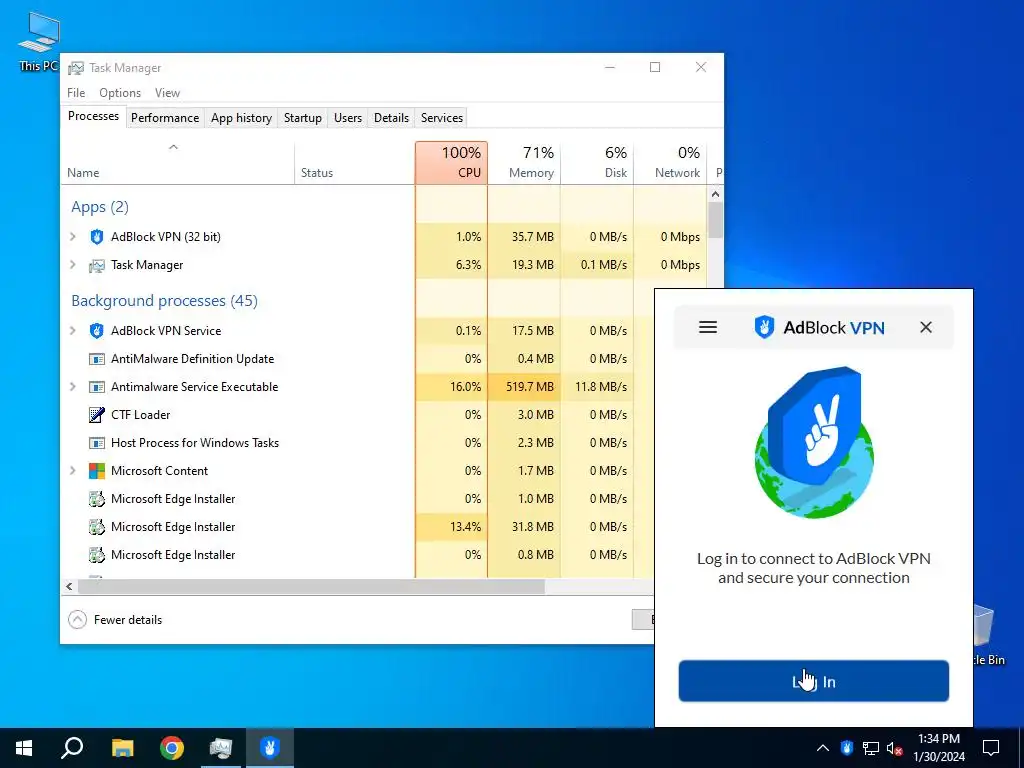1024x768 pixels.
Task: Click the AdBlock VPN Service process icon
Action: coord(97,330)
